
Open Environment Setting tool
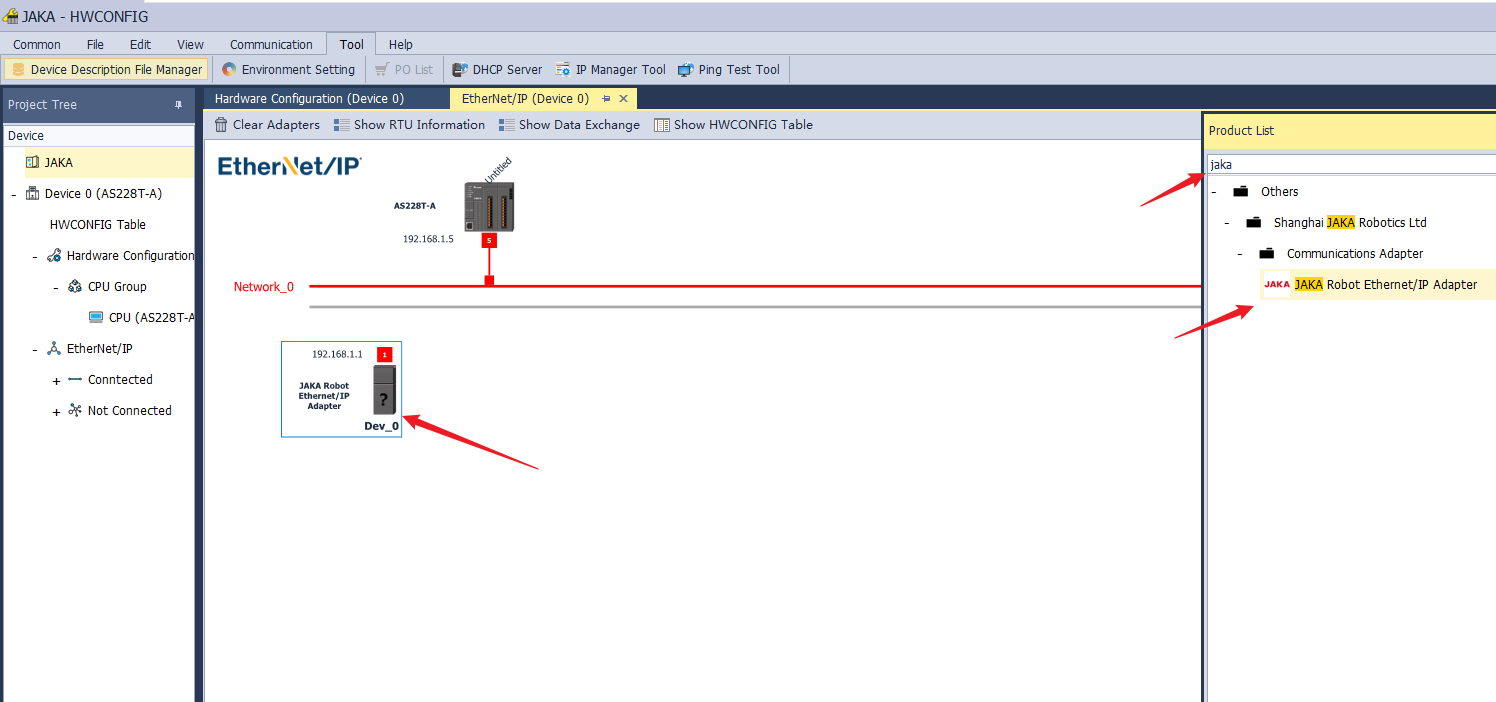point(288,70)
